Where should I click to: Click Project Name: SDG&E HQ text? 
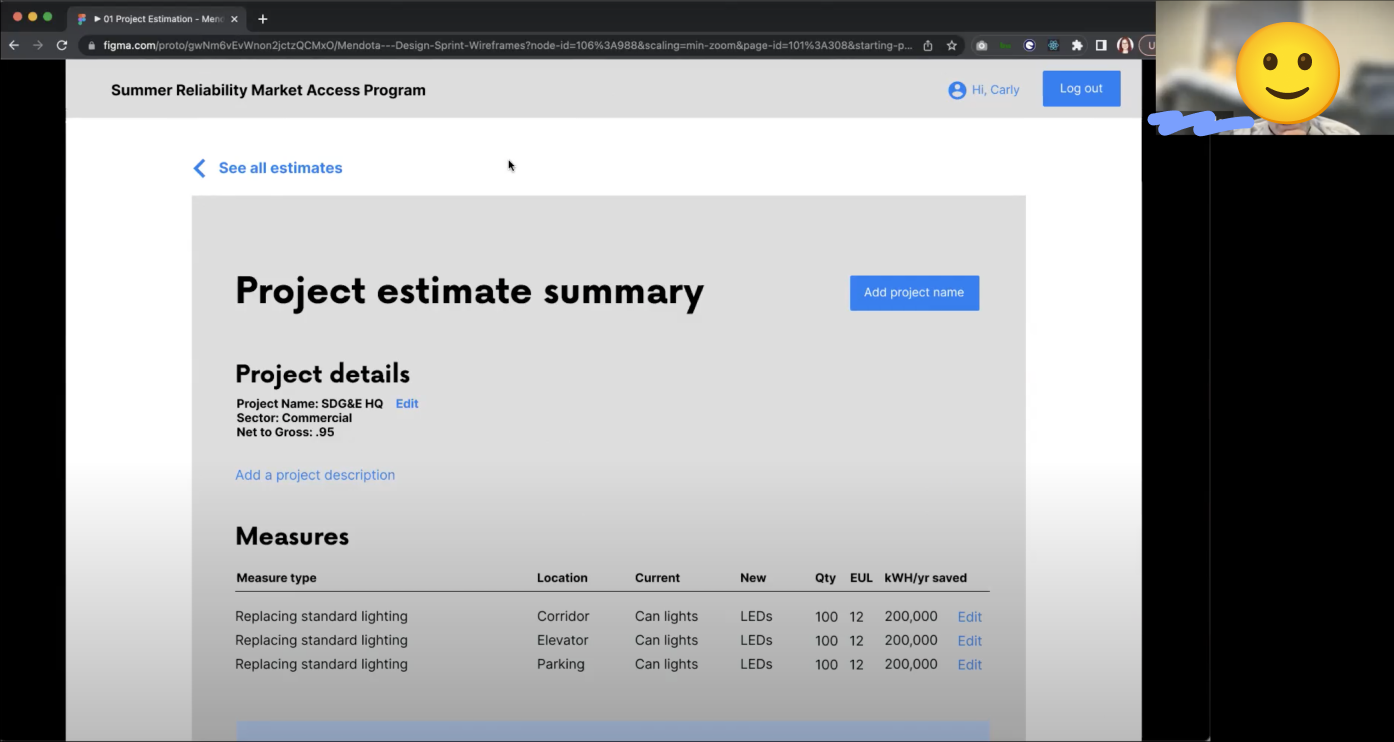[310, 404]
